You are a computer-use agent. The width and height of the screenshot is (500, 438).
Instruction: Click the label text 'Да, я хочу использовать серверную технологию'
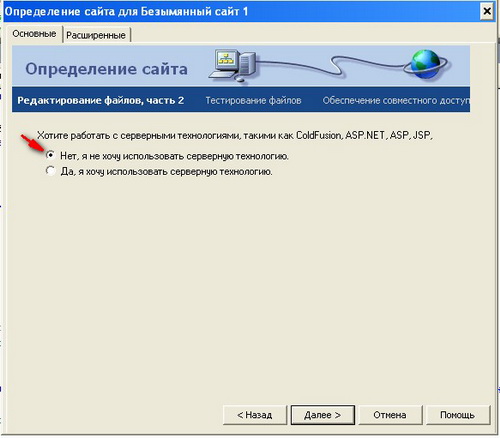[x=166, y=172]
